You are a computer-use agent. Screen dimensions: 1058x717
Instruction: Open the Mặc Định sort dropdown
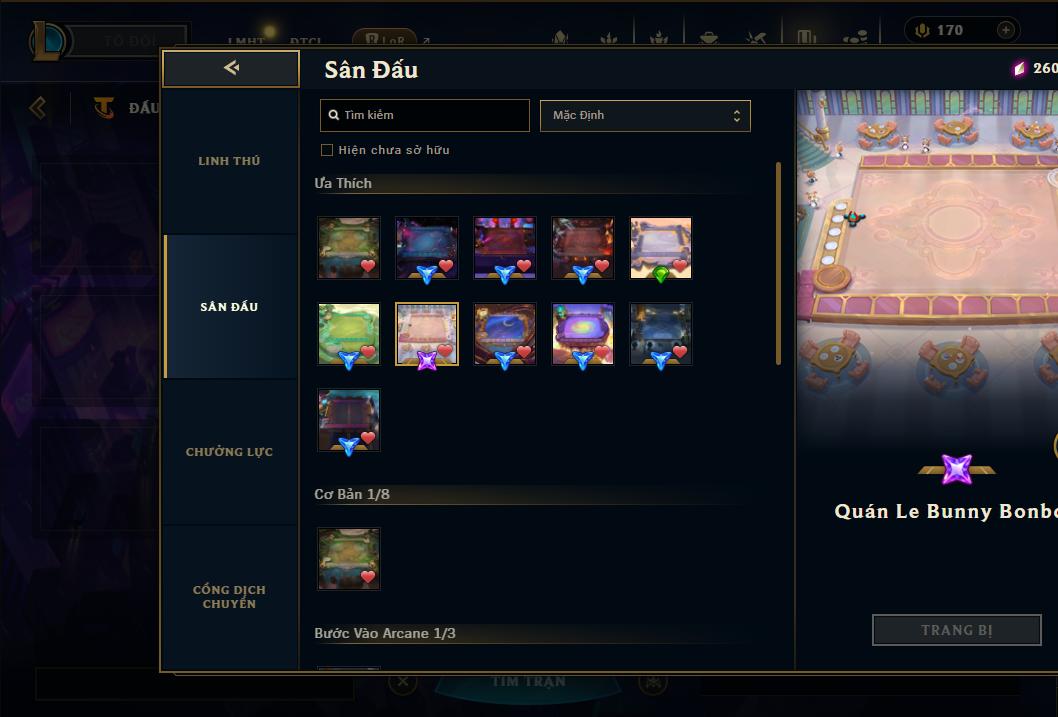coord(645,115)
